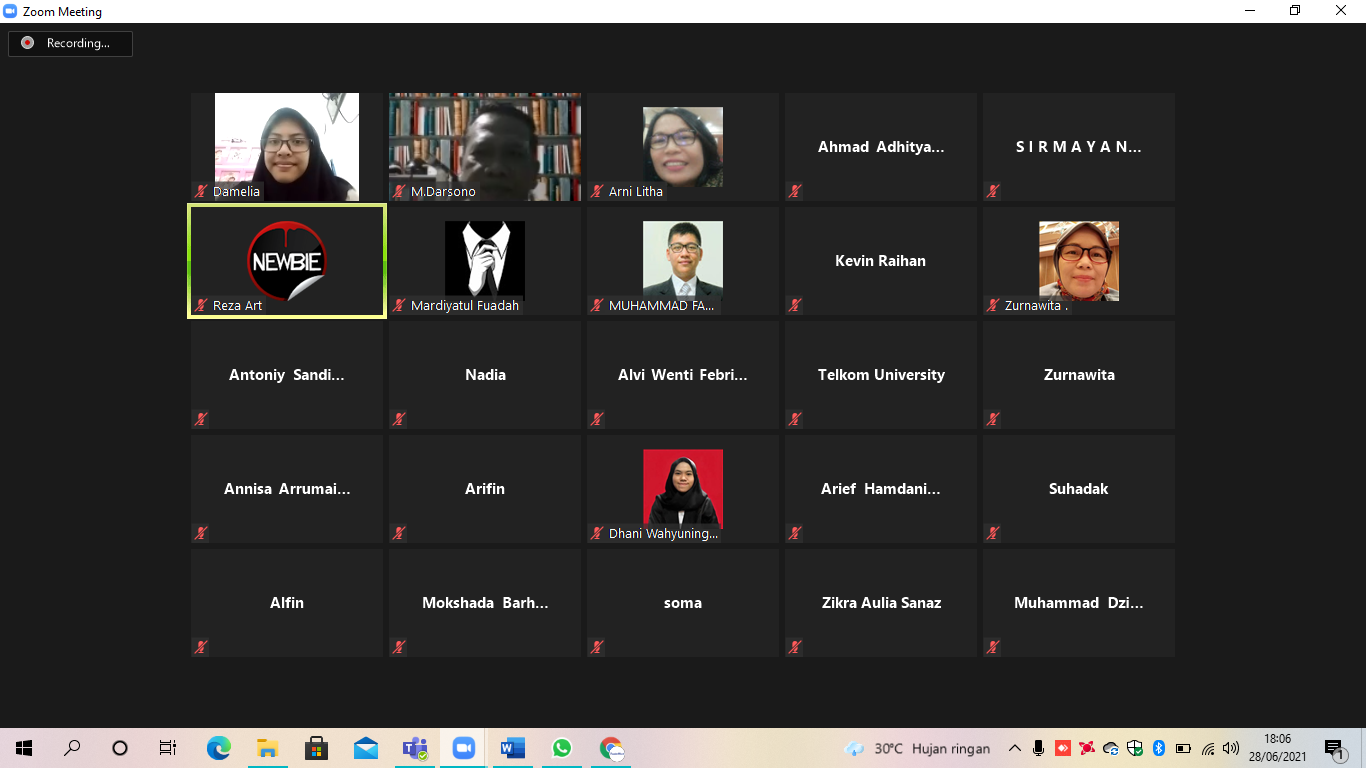Open the clock and date flyout
The width and height of the screenshot is (1366, 768).
1284,748
